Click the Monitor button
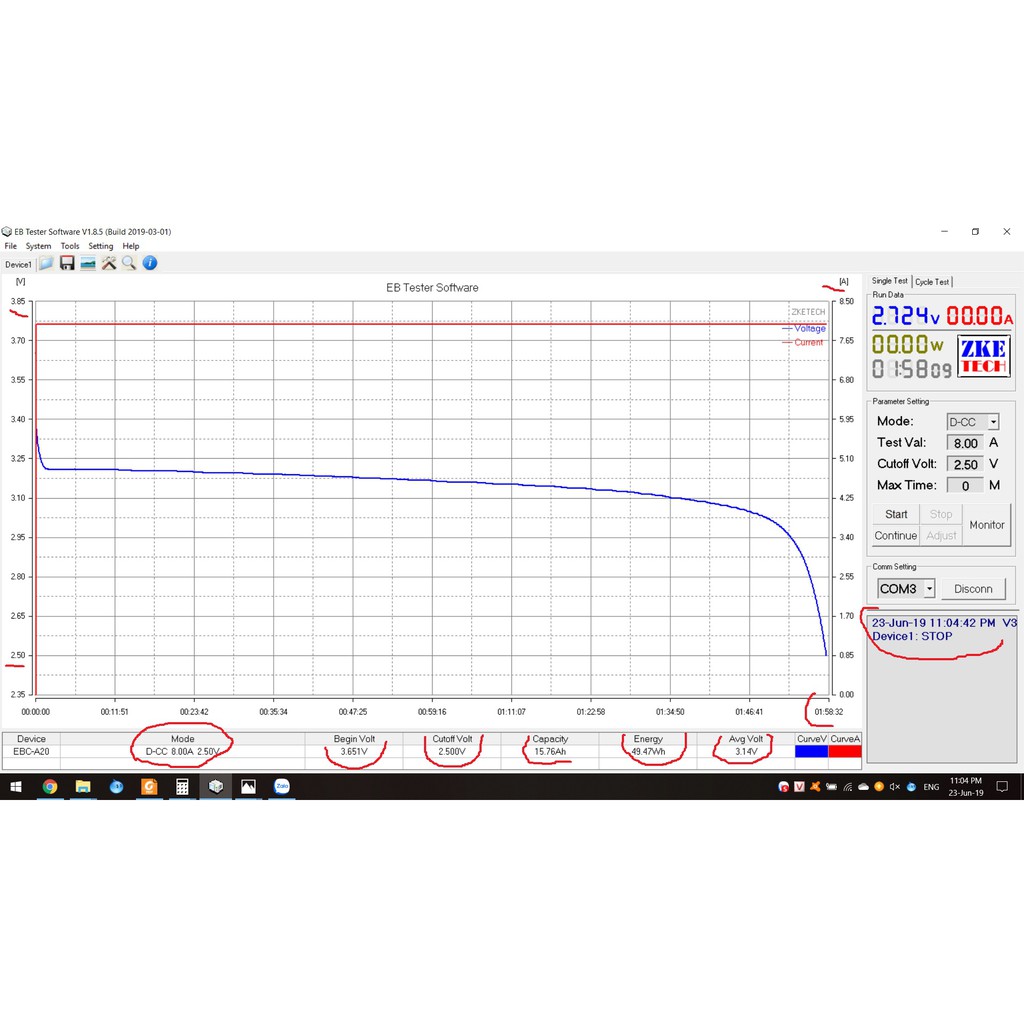This screenshot has width=1024, height=1024. (986, 525)
